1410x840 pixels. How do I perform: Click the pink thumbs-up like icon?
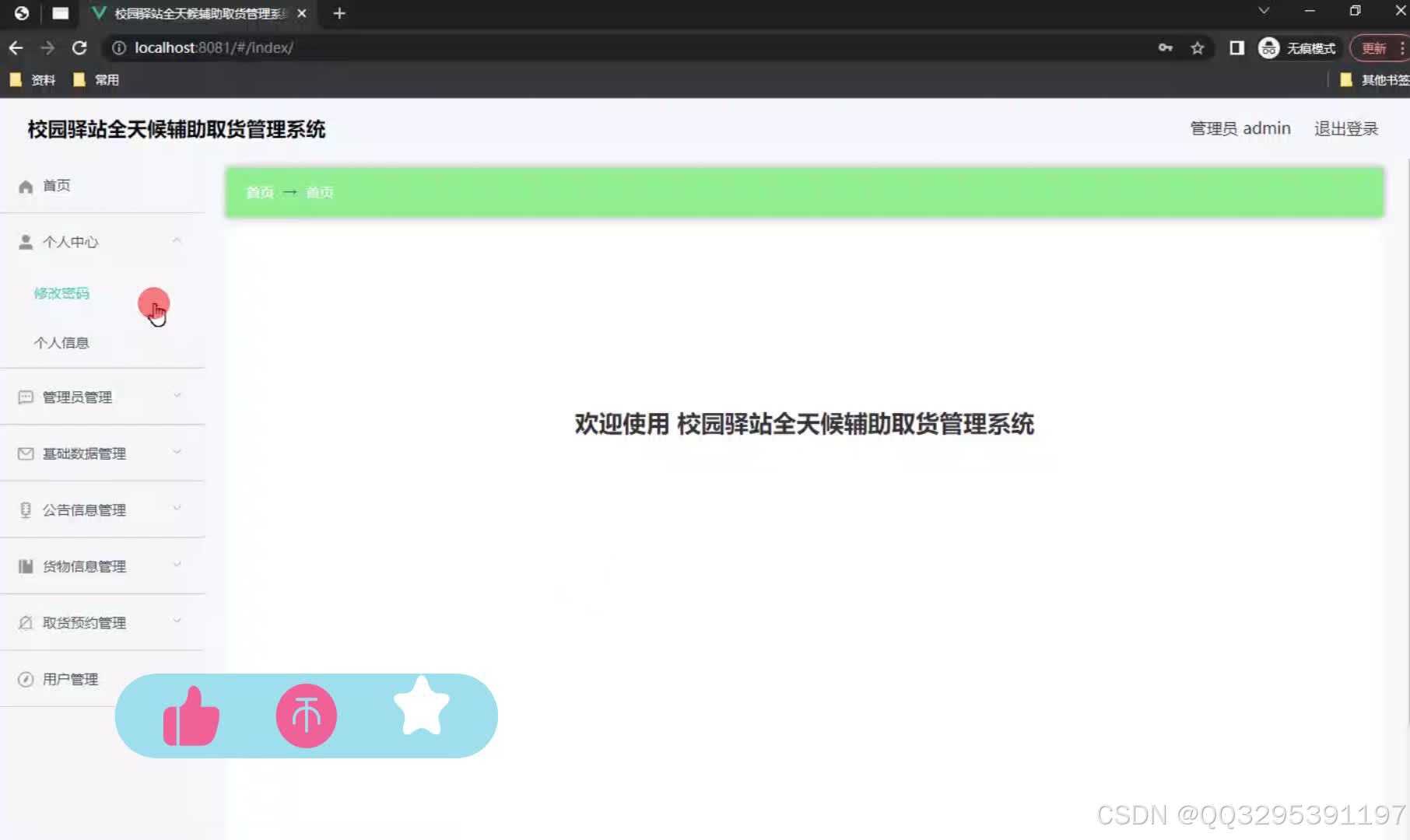[191, 716]
